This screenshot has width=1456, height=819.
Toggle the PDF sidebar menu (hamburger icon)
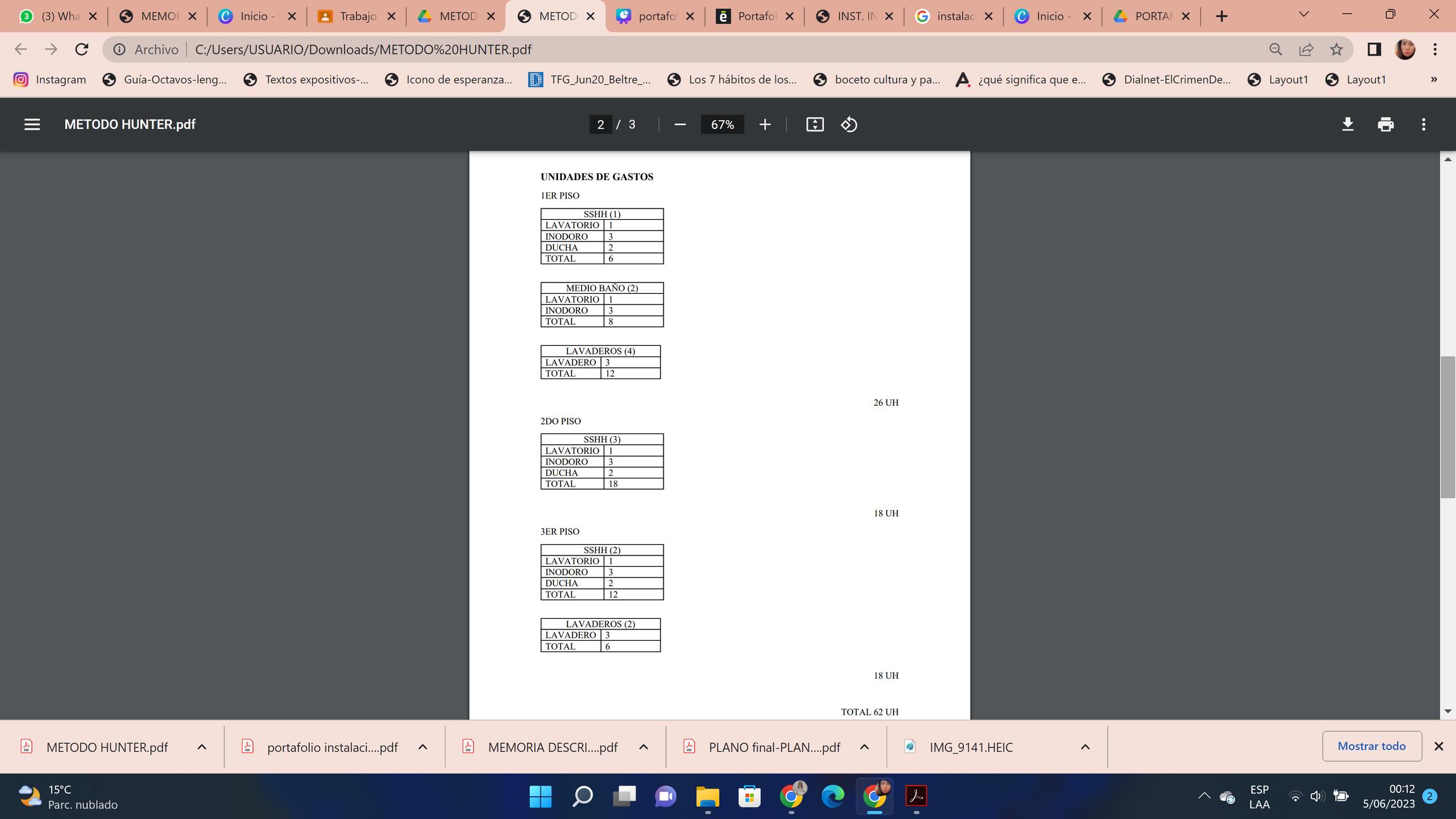coord(32,124)
